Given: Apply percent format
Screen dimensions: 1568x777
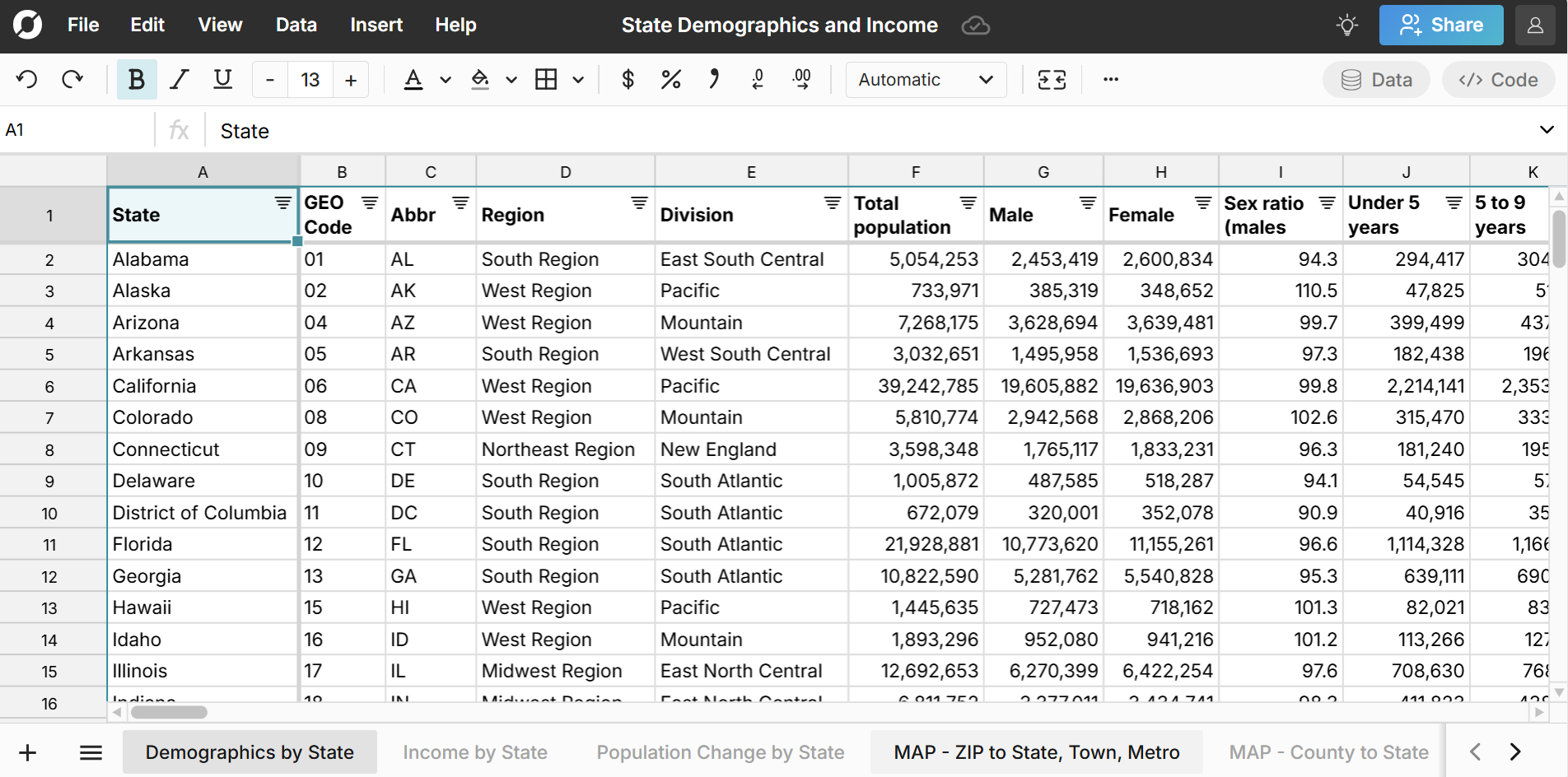Looking at the screenshot, I should click(670, 79).
